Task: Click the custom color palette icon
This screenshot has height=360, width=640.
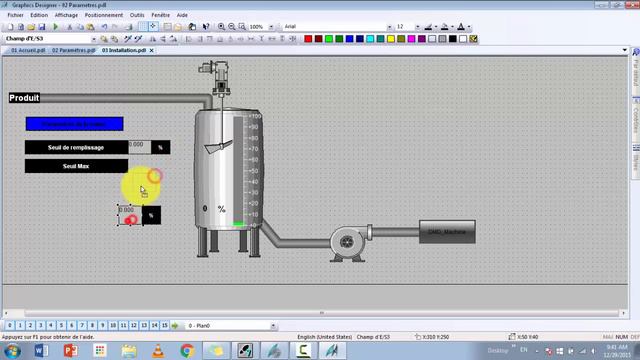Action: click(473, 39)
